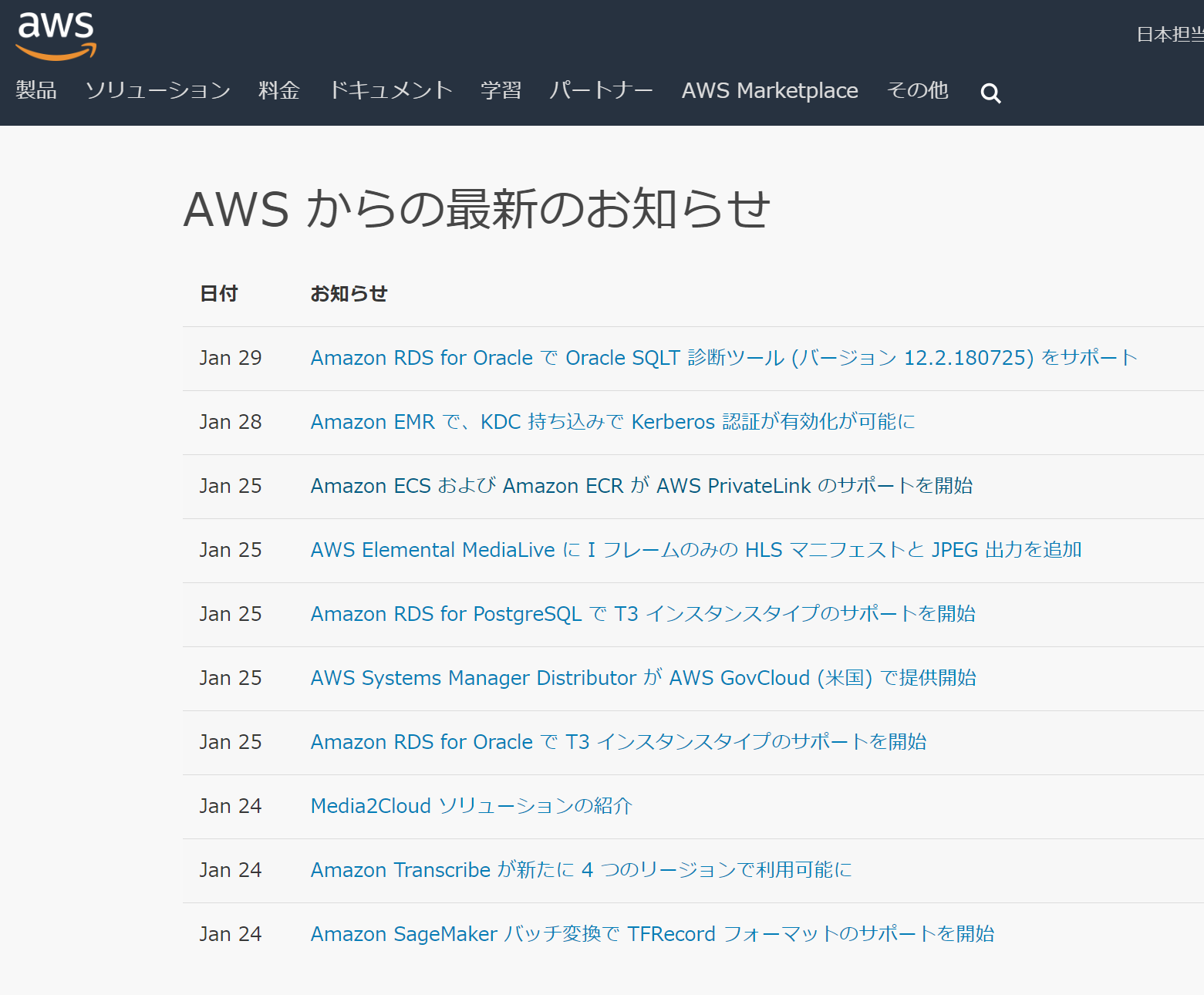Open AWS Marketplace nav link

click(769, 90)
